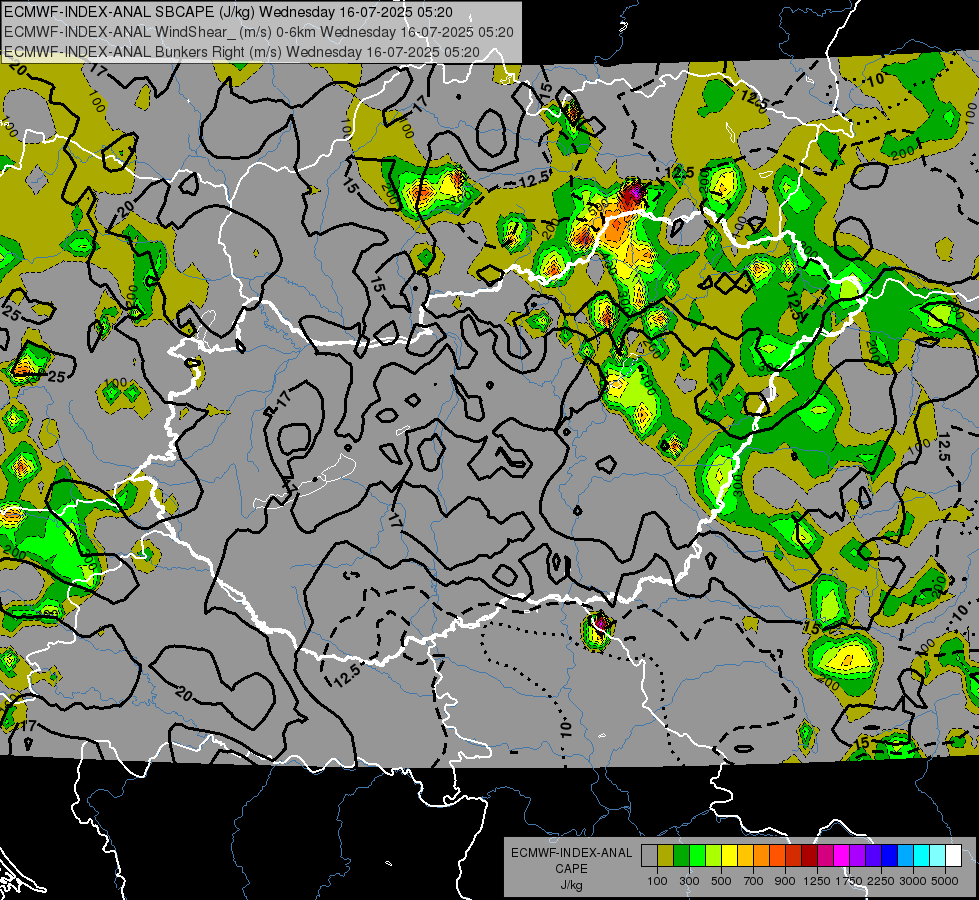
Task: Select the pure blue legend swatch
Action: pyautogui.click(x=890, y=856)
